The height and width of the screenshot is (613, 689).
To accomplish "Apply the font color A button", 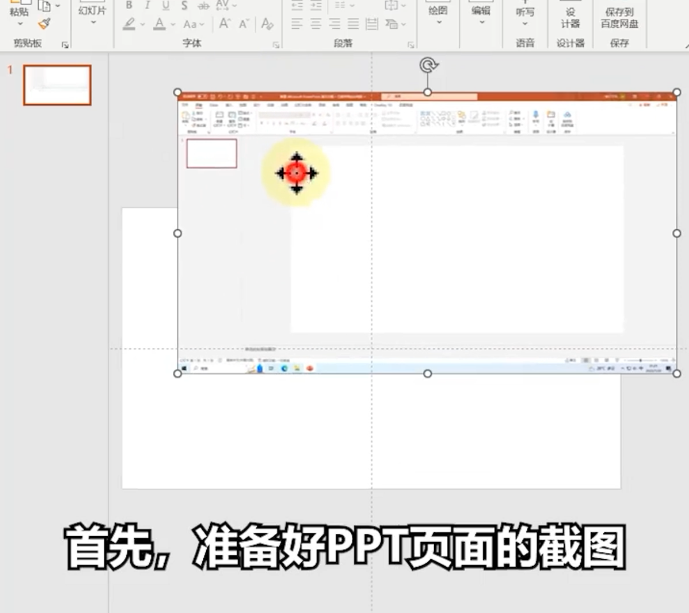I will pyautogui.click(x=160, y=24).
